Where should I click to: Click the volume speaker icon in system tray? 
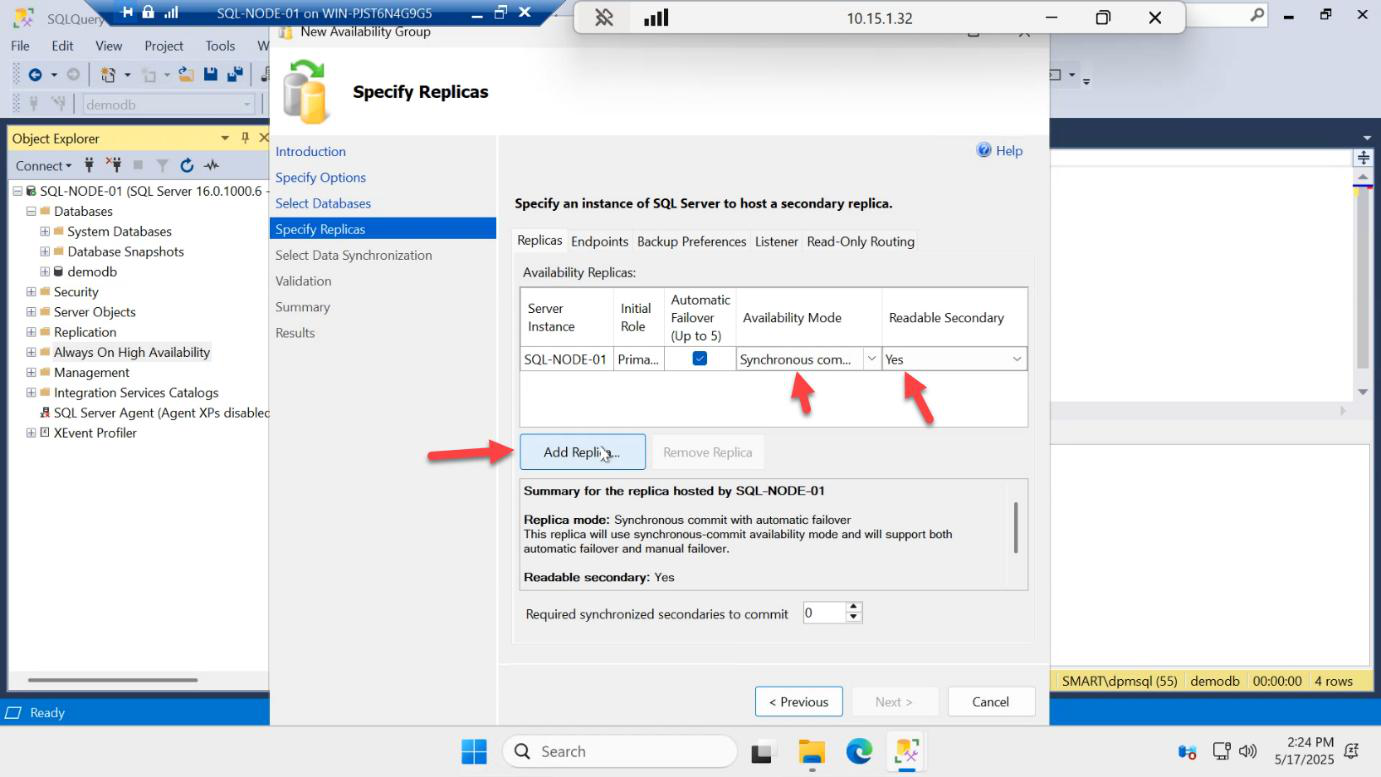coord(1247,751)
